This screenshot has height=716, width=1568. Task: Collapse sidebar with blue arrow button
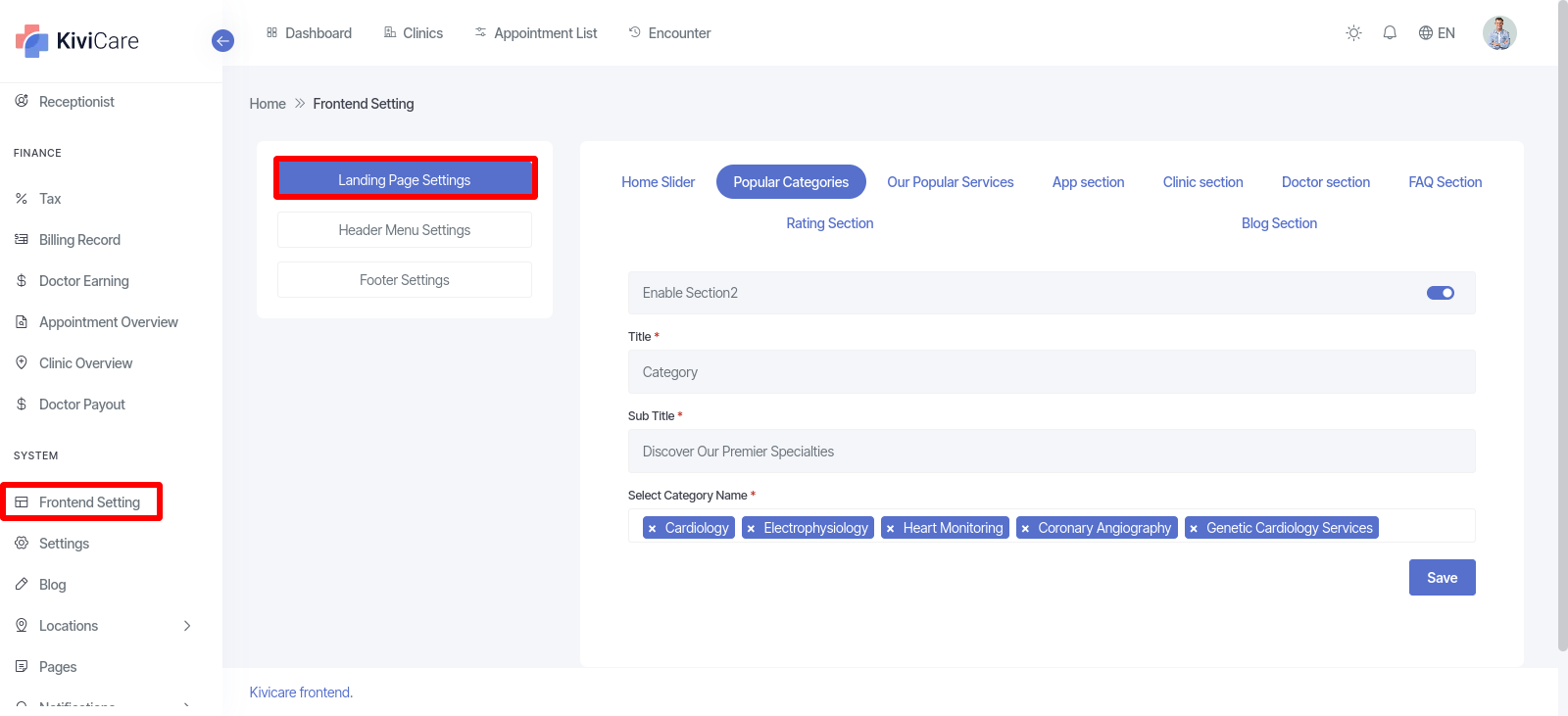click(x=222, y=40)
